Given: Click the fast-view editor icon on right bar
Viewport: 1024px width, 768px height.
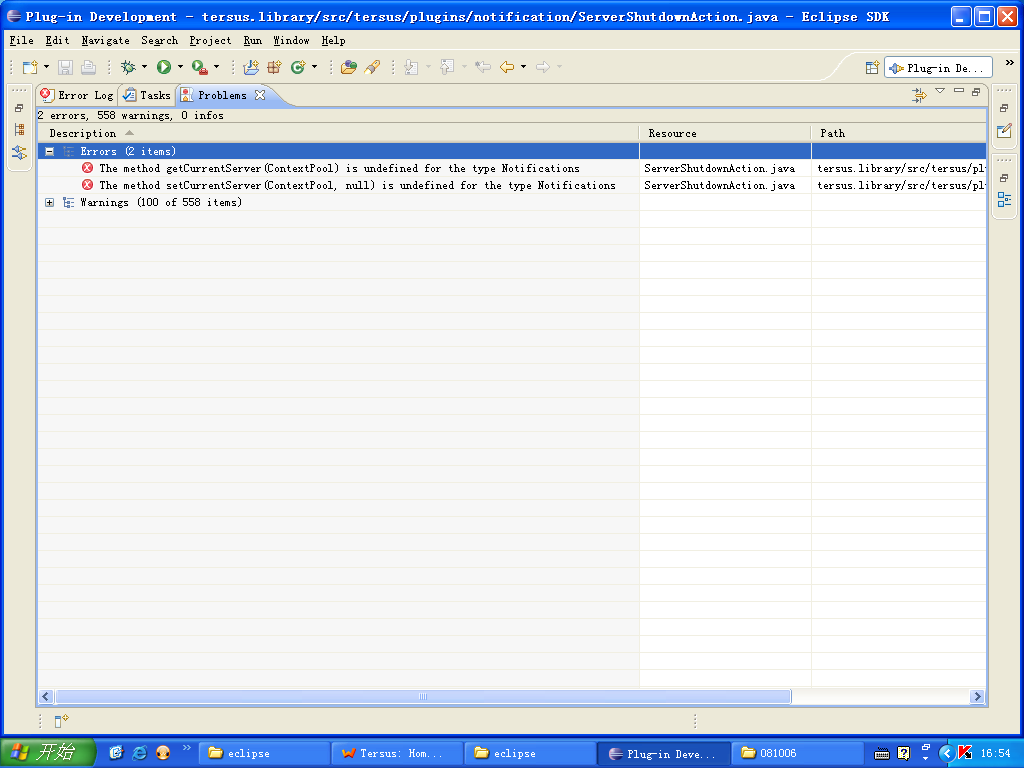Looking at the screenshot, I should click(x=1004, y=131).
